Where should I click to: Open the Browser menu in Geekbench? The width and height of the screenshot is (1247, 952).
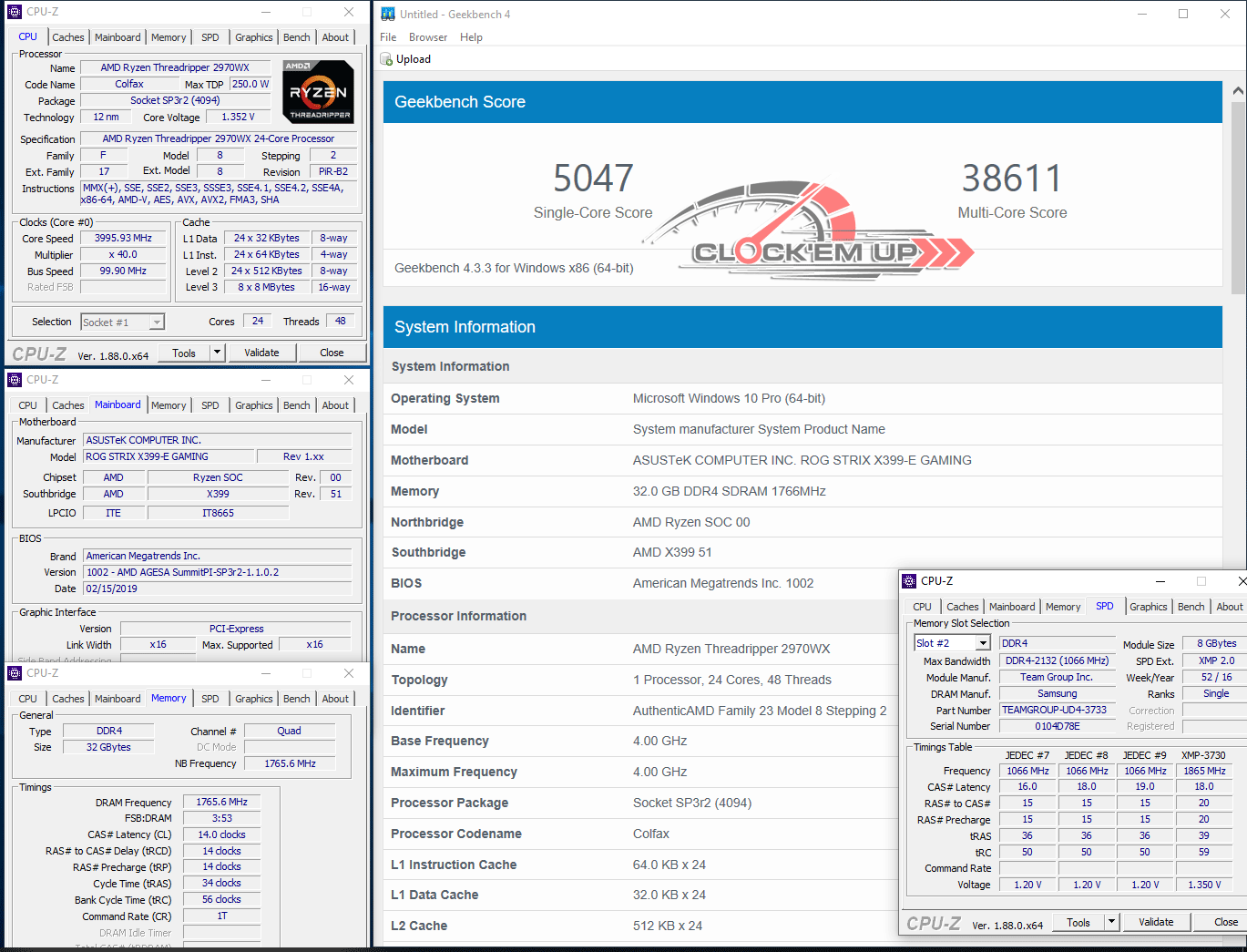pos(428,37)
